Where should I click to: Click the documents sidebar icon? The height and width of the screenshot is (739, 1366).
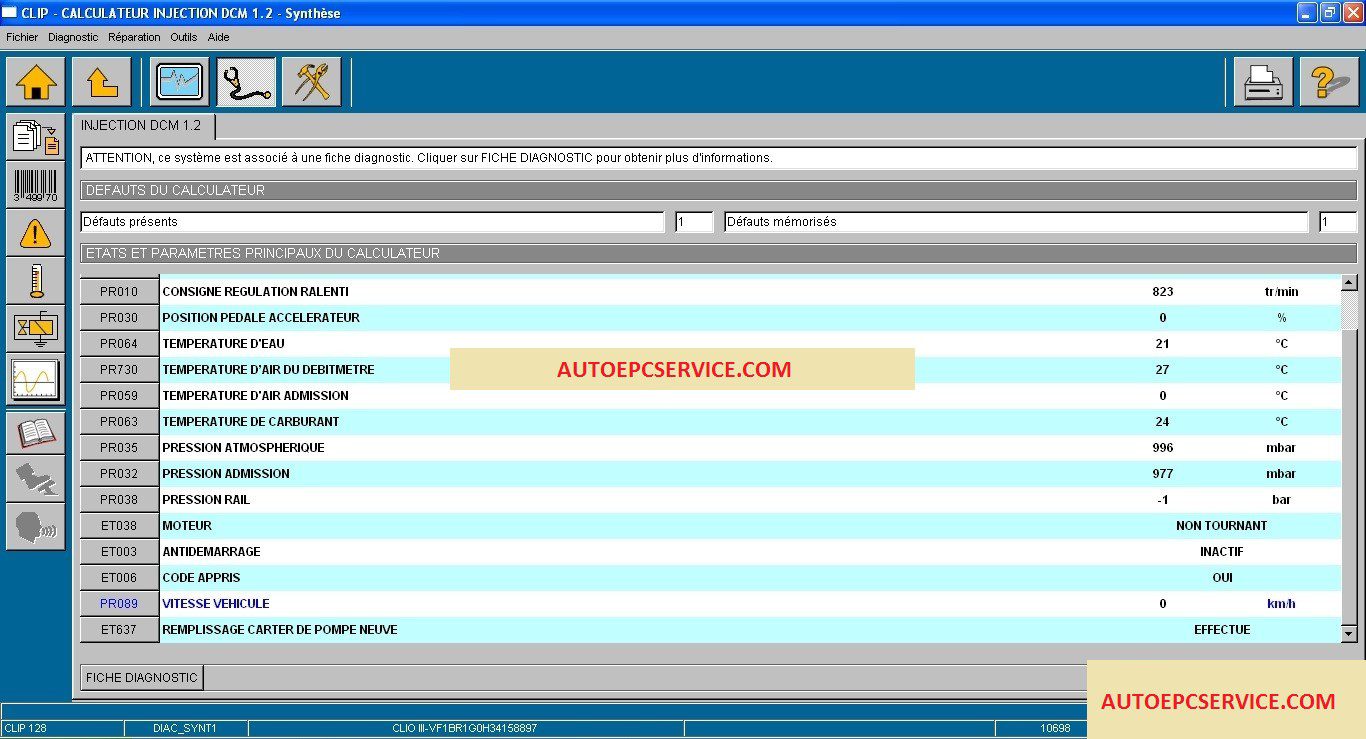pyautogui.click(x=35, y=136)
